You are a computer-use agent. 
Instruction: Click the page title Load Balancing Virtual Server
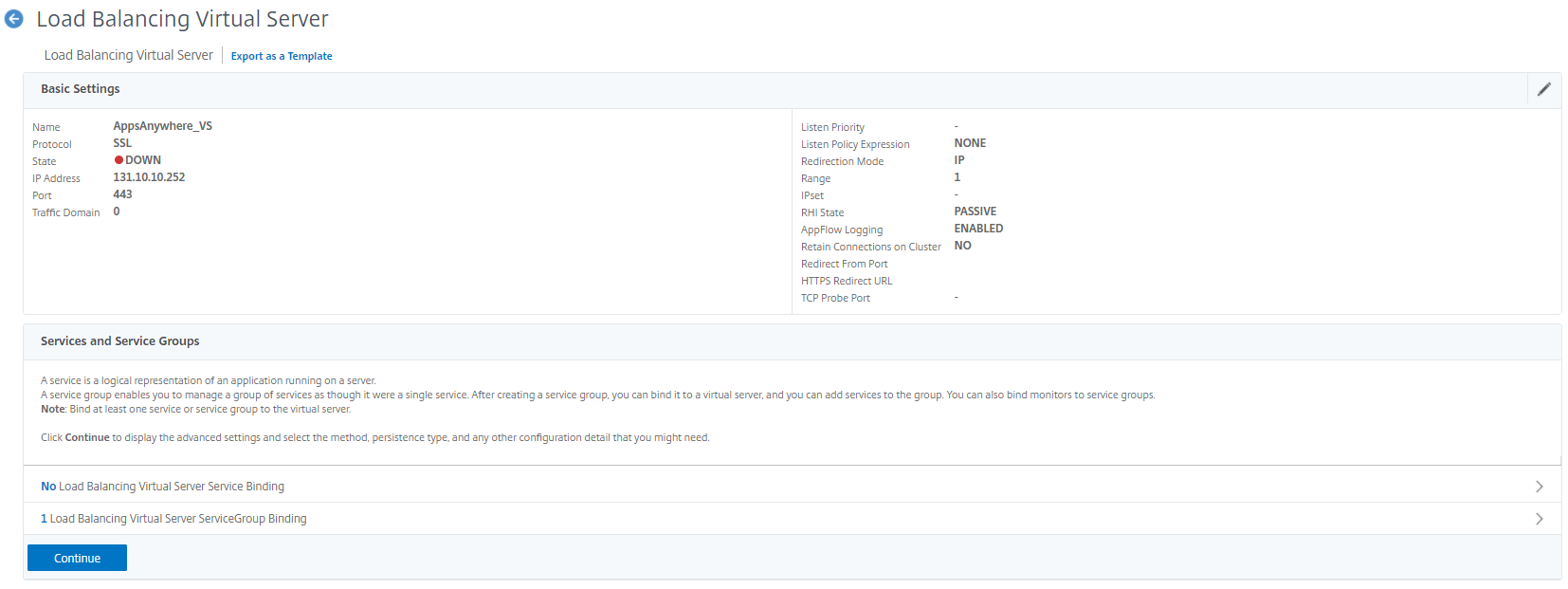click(182, 19)
